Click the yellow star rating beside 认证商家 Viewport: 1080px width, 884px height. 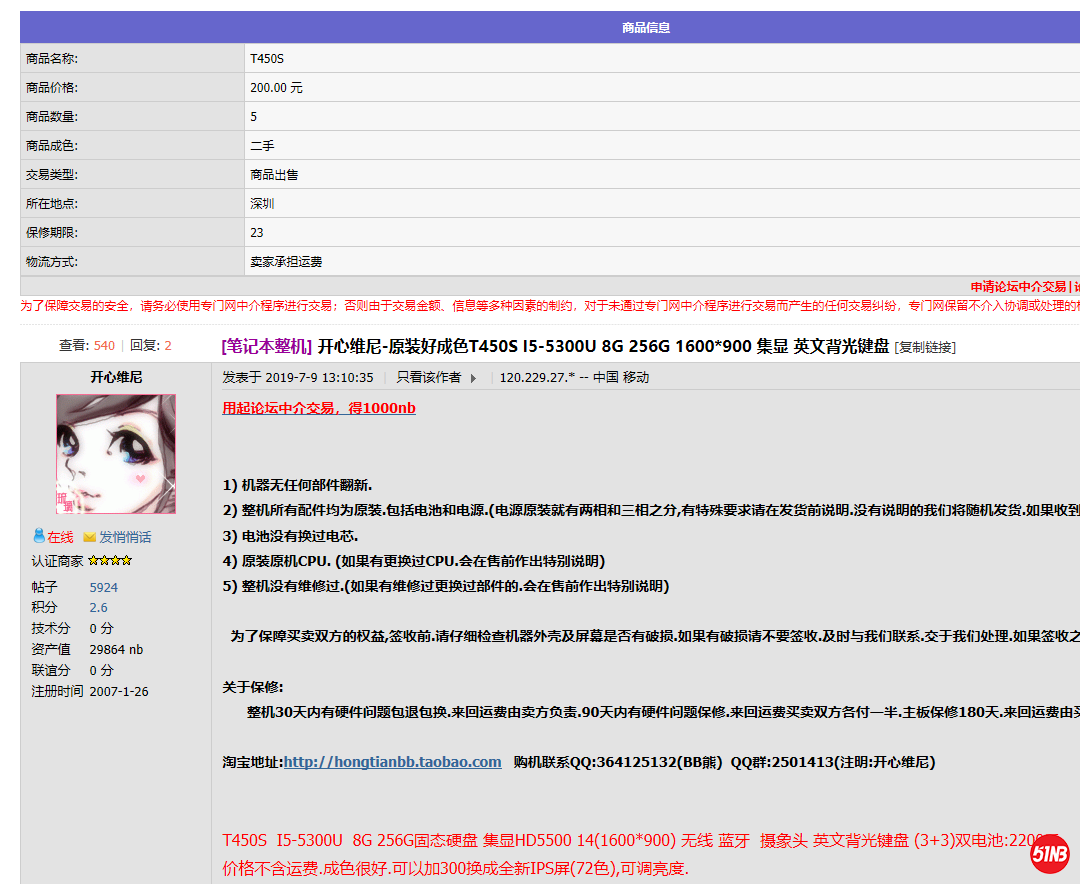click(110, 561)
